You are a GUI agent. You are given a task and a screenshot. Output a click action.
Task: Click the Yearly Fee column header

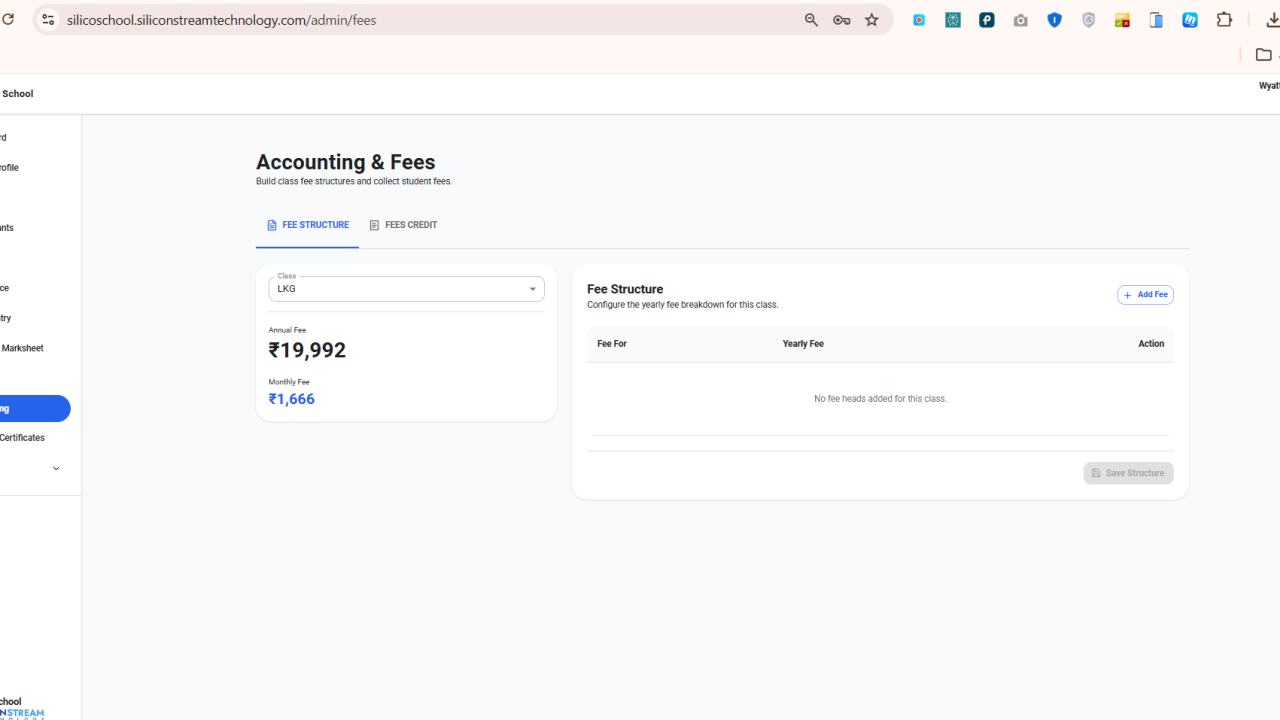pos(803,344)
